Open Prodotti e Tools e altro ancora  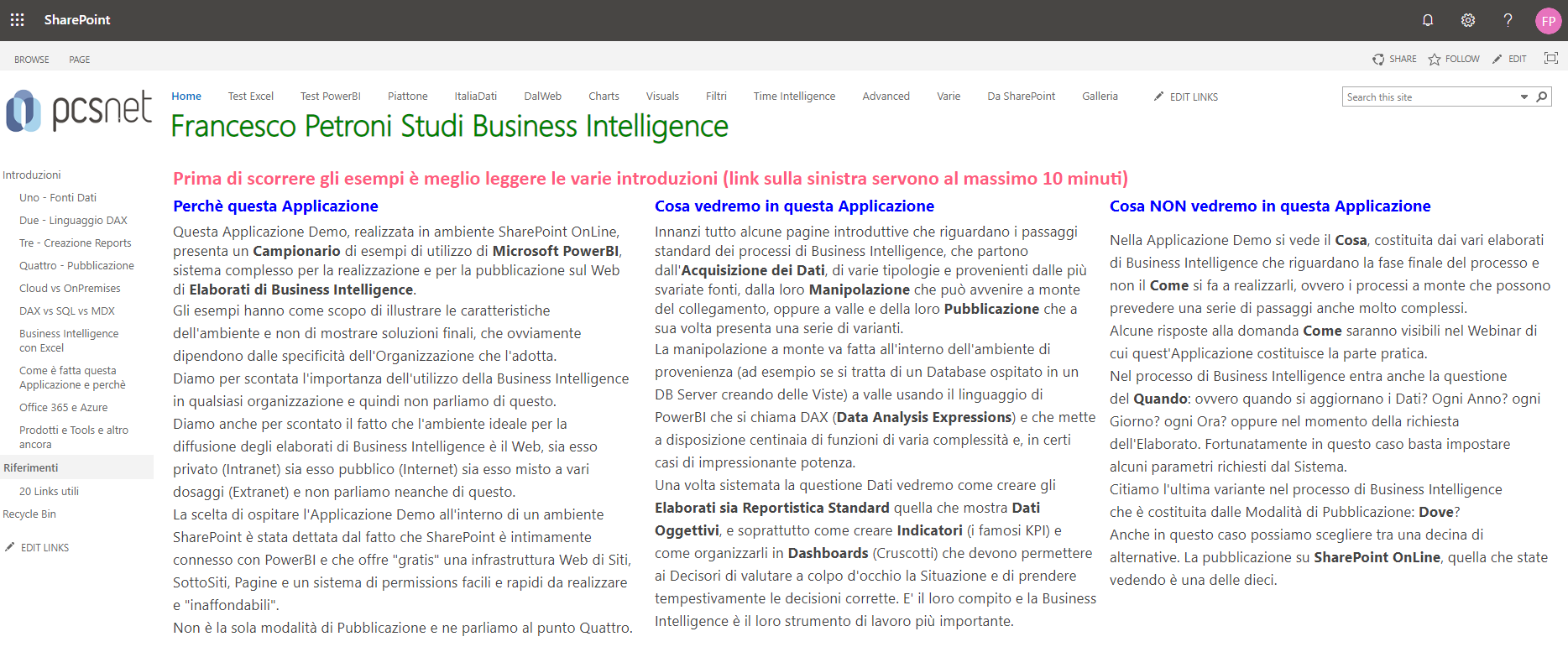[74, 437]
